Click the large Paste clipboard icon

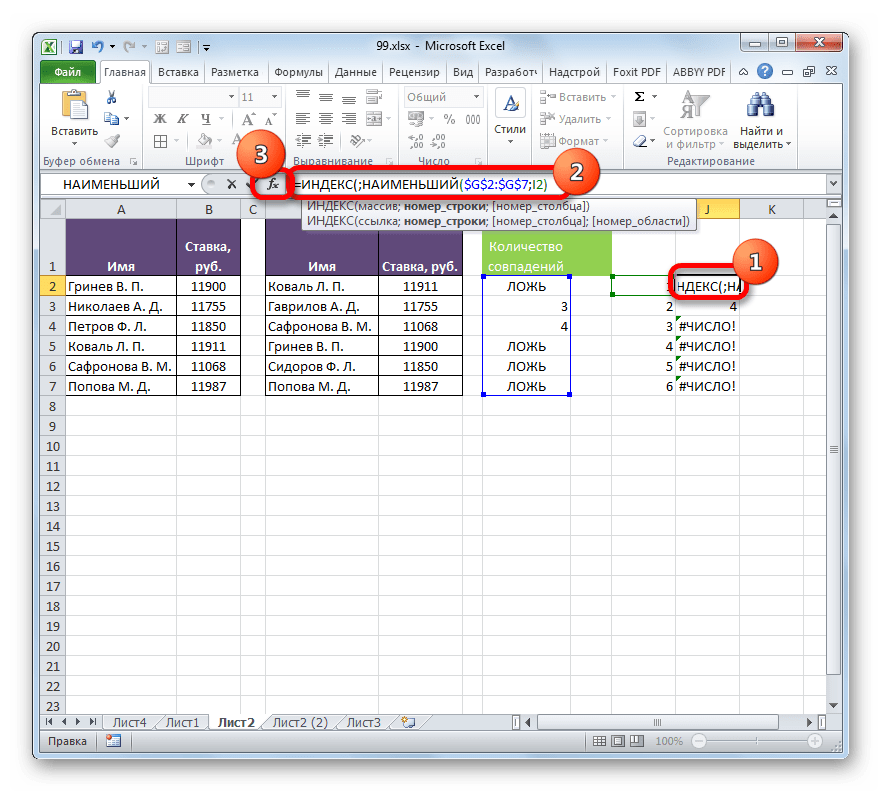click(75, 106)
